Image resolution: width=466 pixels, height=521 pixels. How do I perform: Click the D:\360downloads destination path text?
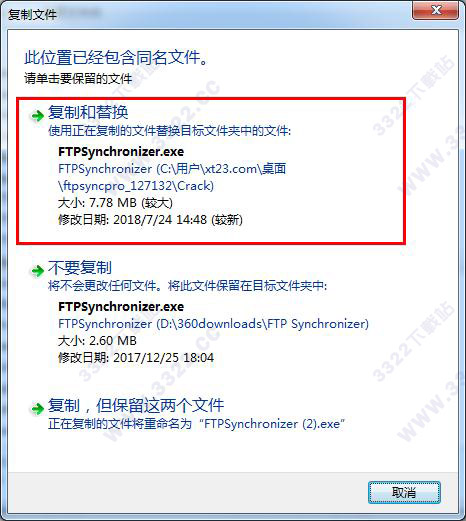coord(213,324)
